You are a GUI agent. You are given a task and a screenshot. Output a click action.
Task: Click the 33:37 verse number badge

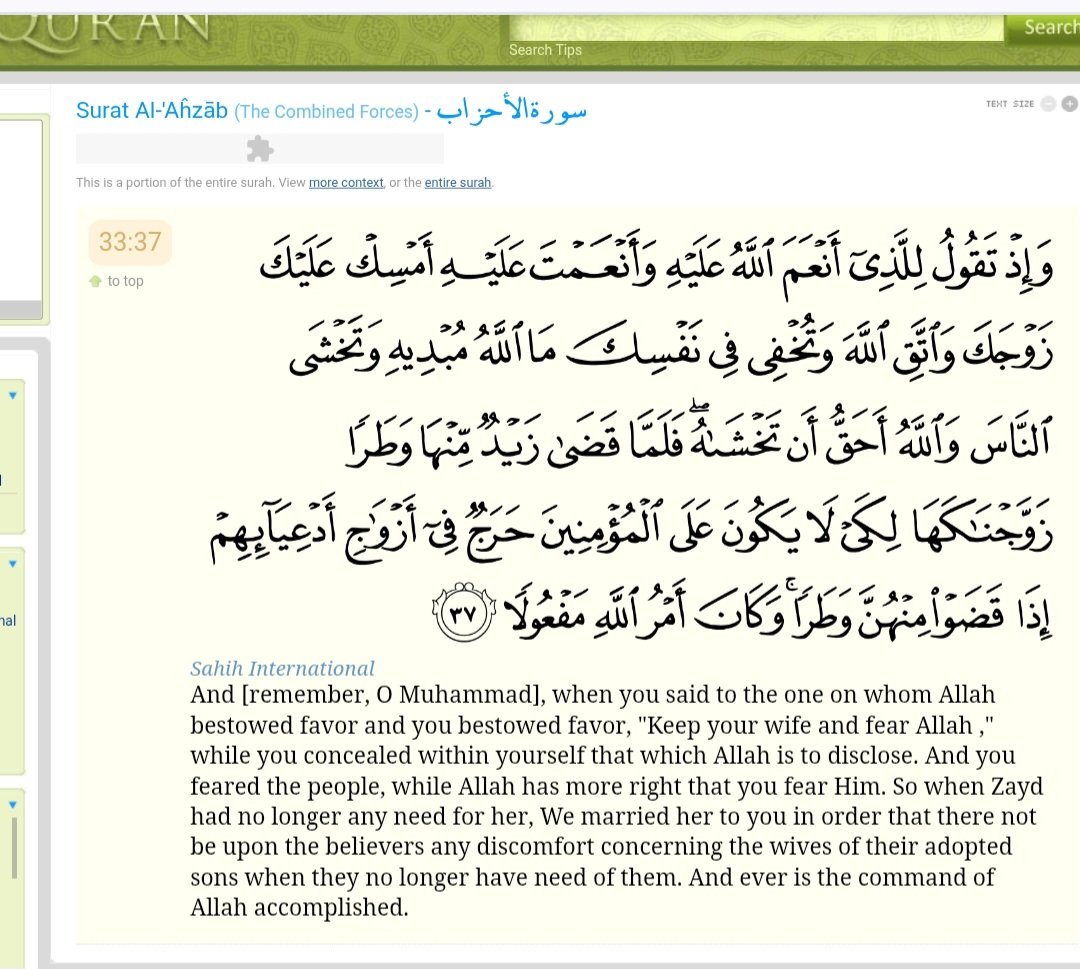(130, 242)
